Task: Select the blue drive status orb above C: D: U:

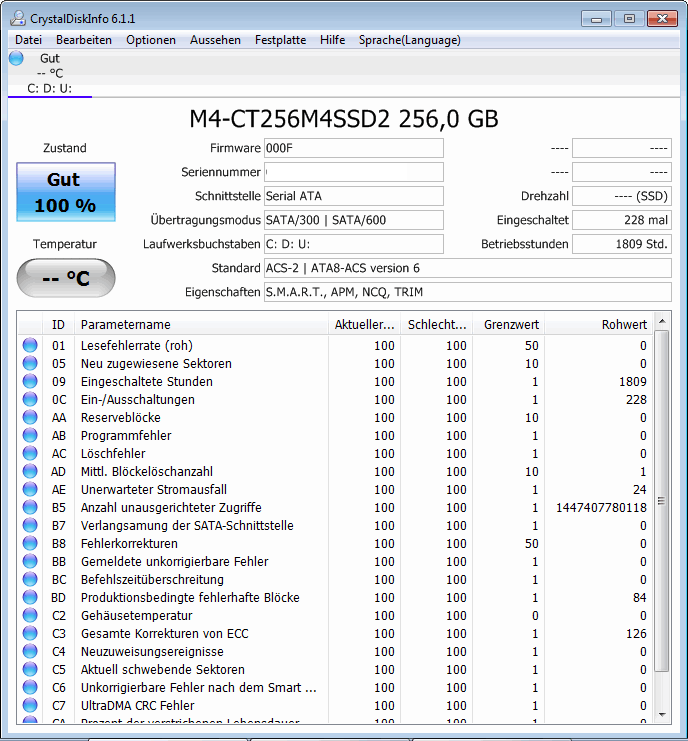Action: [x=17, y=58]
